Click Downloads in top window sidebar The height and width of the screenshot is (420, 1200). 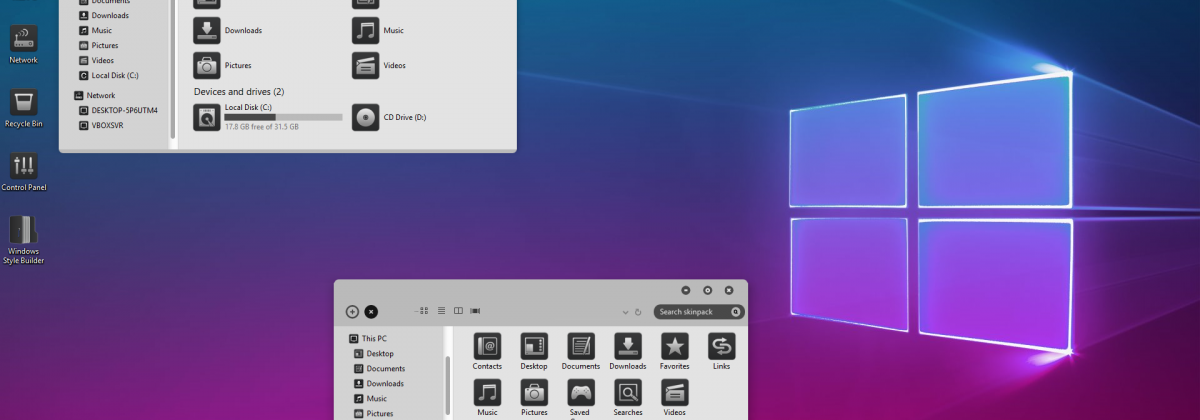point(103,15)
